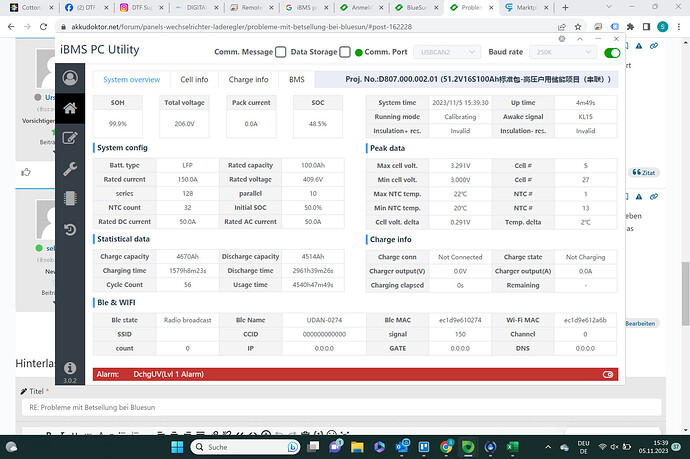690x459 pixels.
Task: Open the browser side panel icon
Action: tap(646, 27)
